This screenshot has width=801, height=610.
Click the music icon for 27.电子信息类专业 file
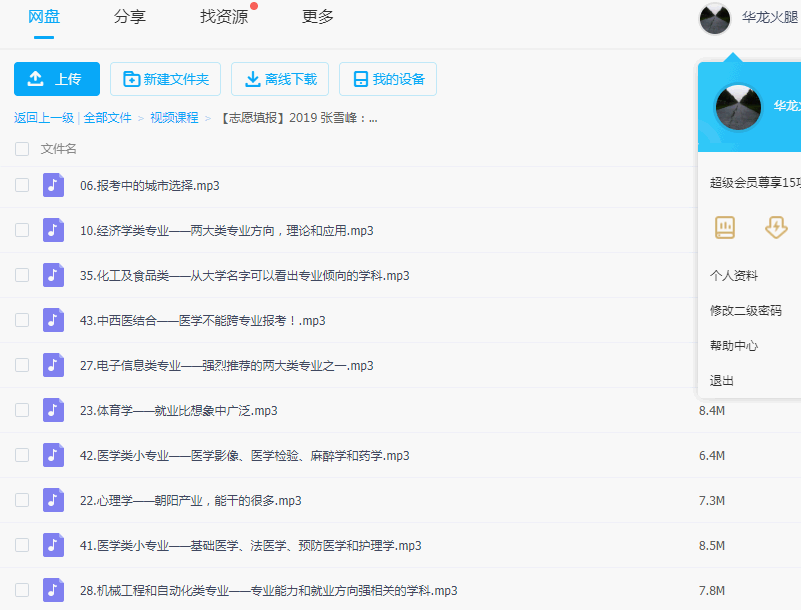tap(53, 365)
